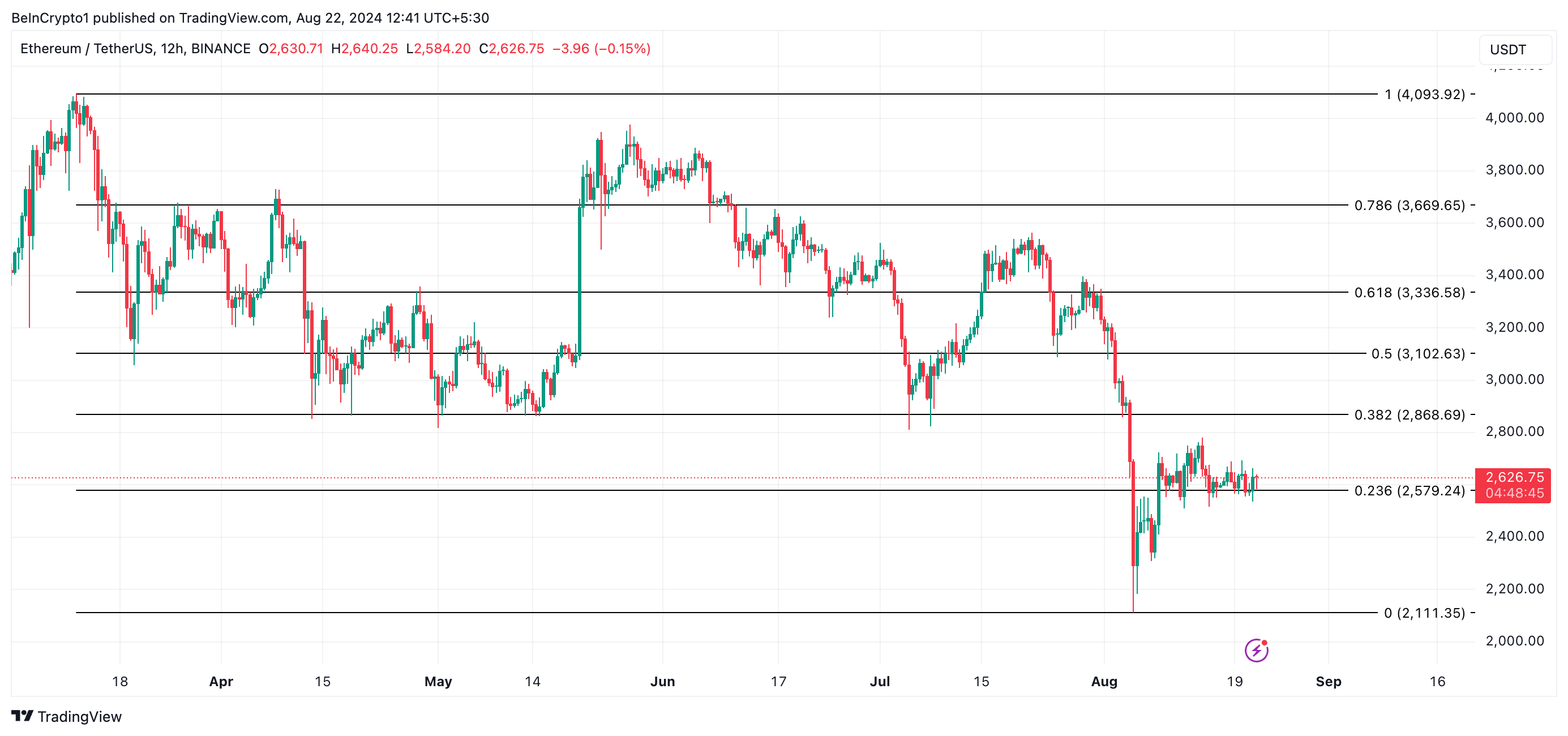Open the USDT currency selector
The image size is (1568, 736).
coord(1515,49)
